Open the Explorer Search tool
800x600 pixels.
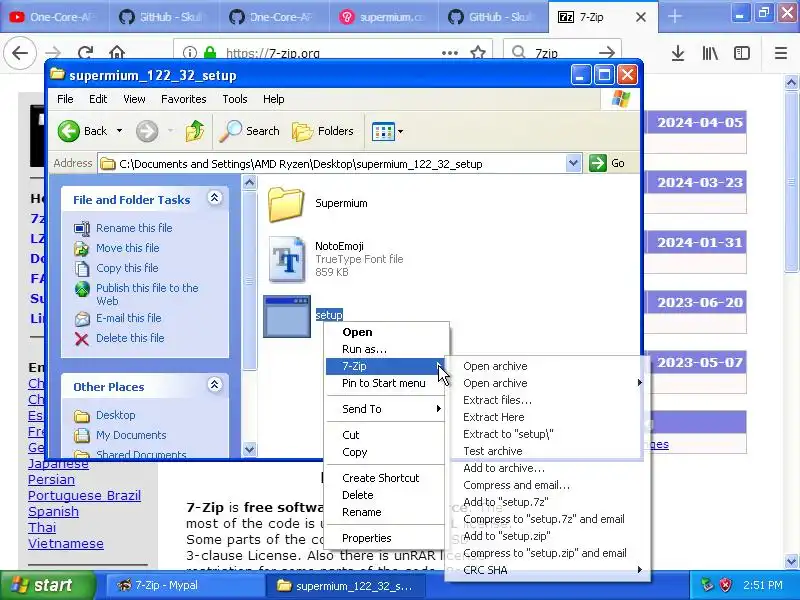tap(249, 131)
